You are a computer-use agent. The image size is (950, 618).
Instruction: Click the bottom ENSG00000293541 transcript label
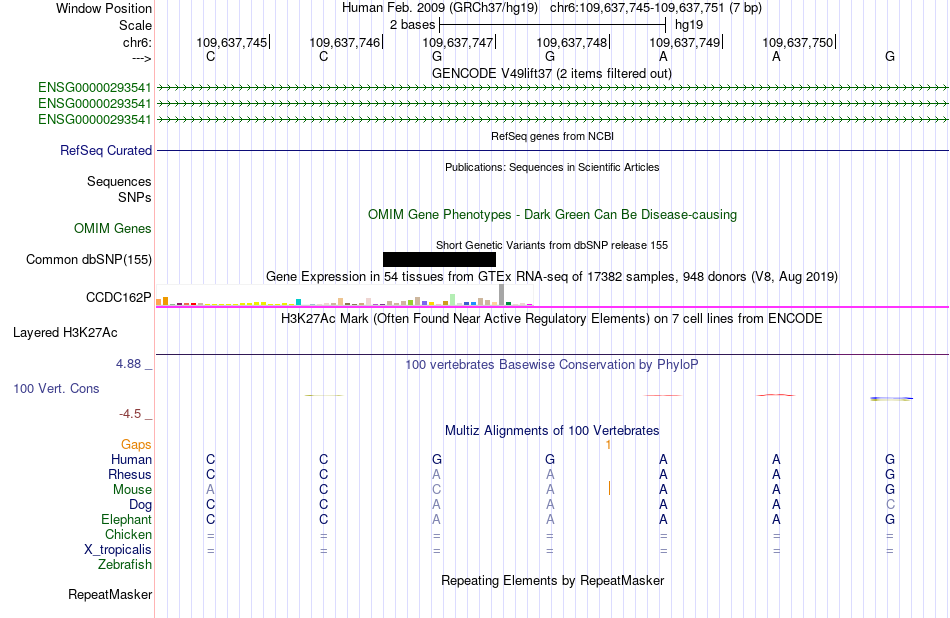pos(95,119)
